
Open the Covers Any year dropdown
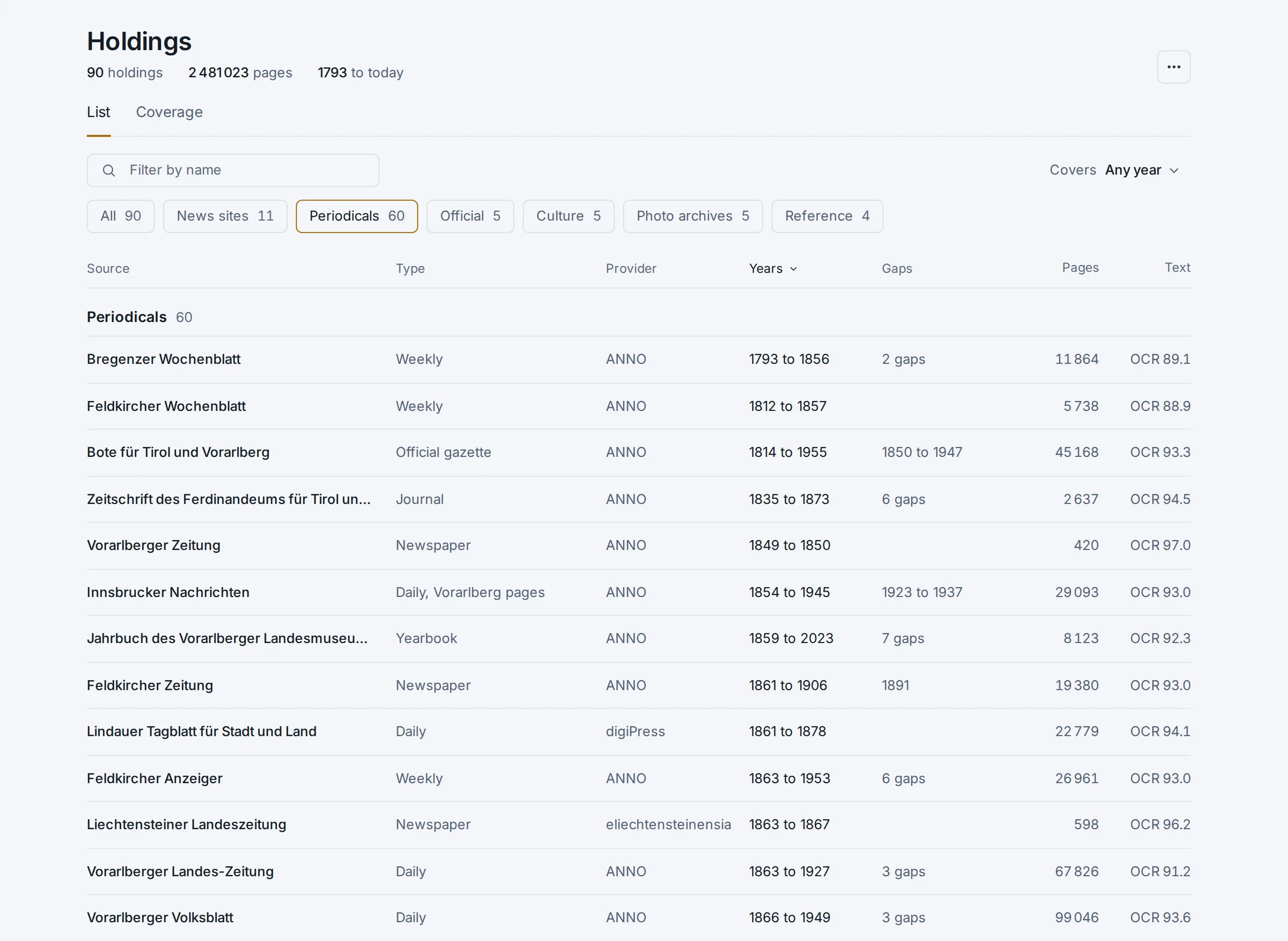(x=1114, y=170)
